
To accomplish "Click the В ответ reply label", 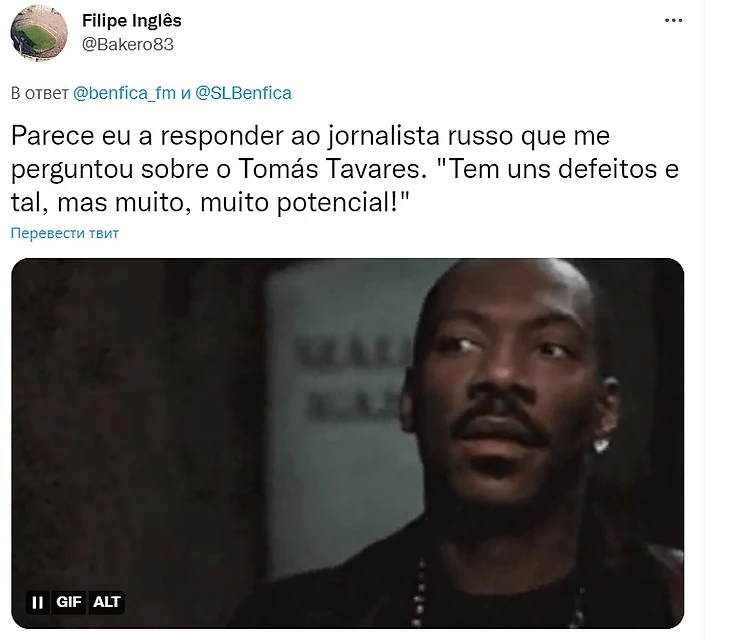I will (40, 93).
